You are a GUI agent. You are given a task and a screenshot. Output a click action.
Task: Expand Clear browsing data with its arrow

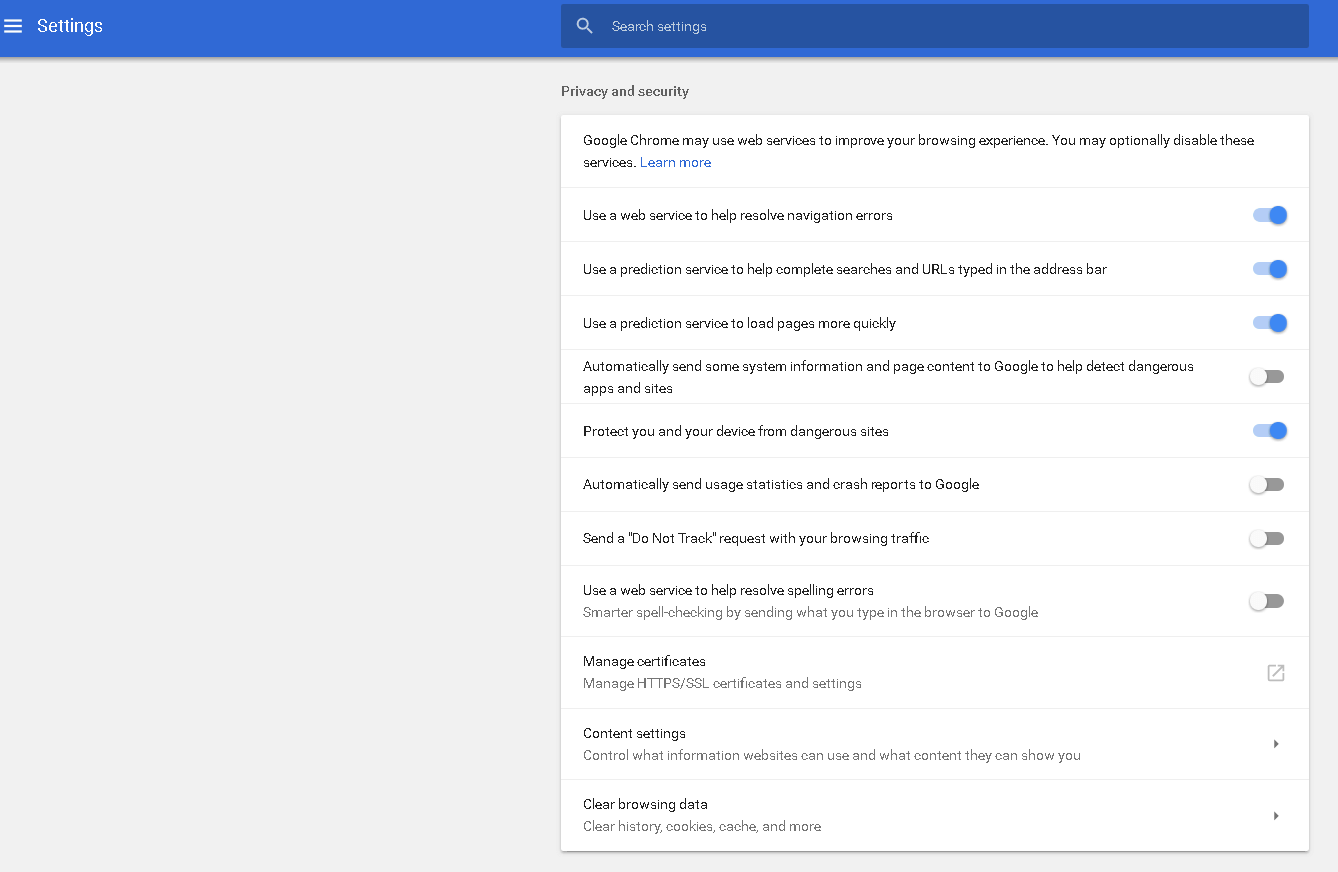point(1276,816)
